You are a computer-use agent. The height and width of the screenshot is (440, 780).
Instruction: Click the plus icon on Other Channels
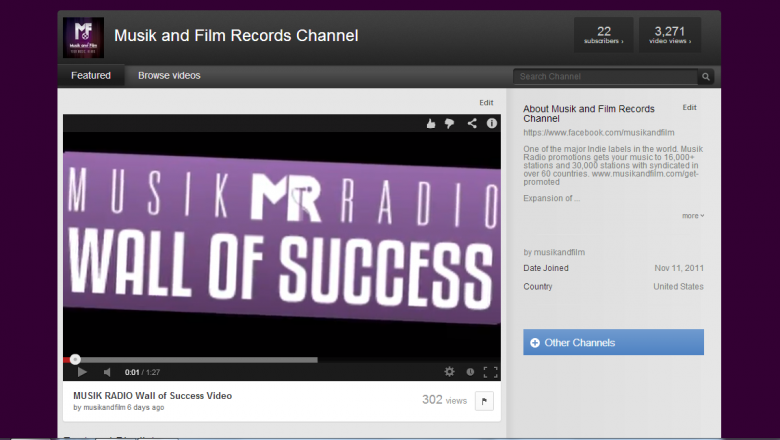click(535, 343)
